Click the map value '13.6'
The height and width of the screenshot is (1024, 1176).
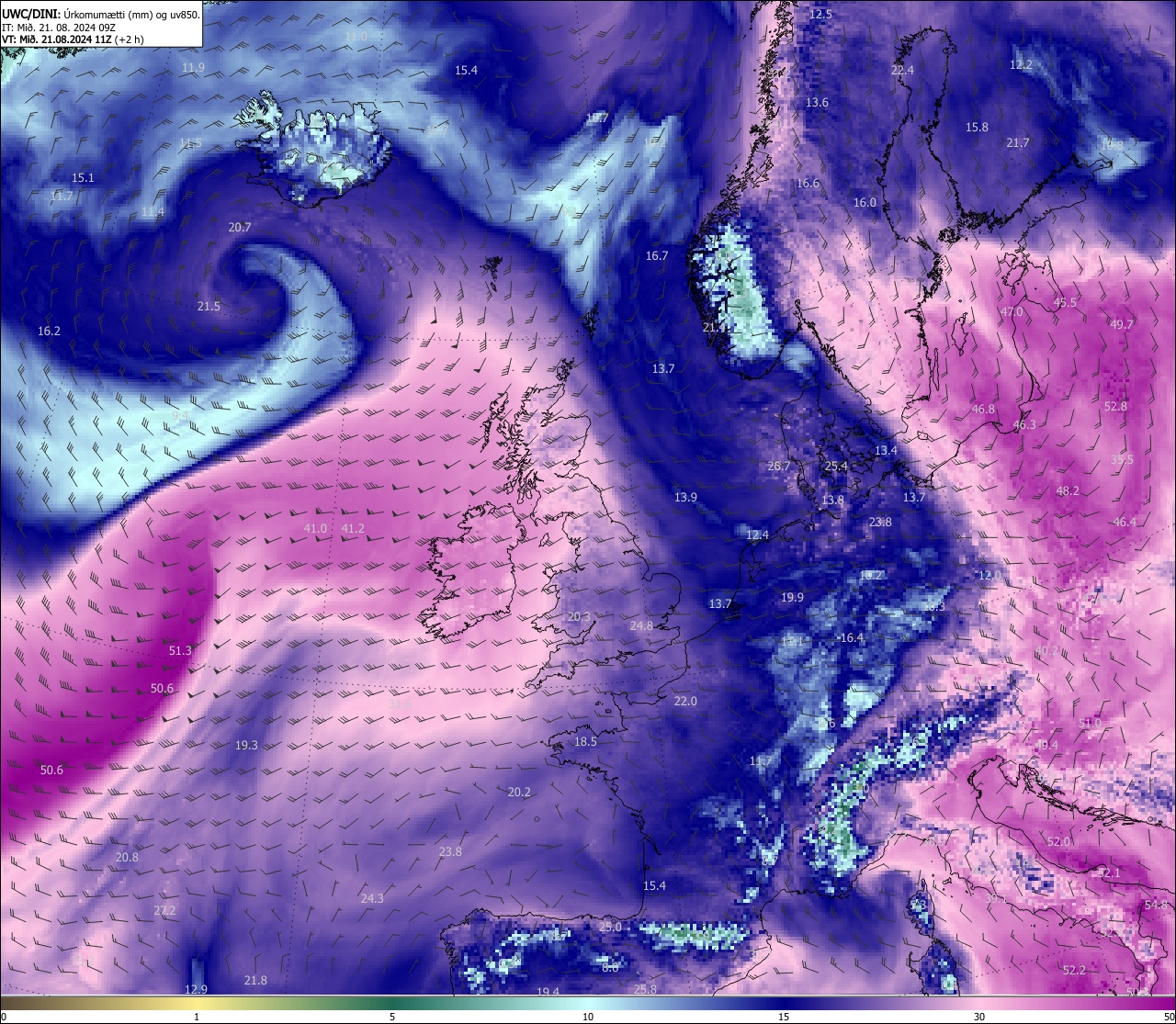pos(817,103)
